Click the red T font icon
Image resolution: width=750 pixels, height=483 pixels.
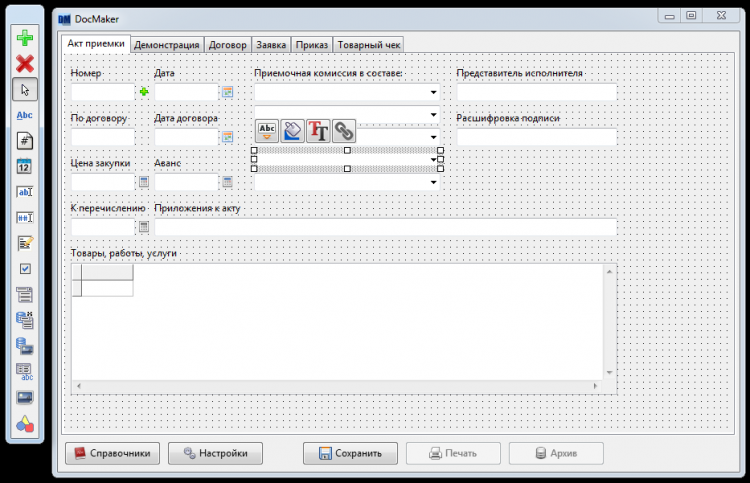[x=318, y=131]
